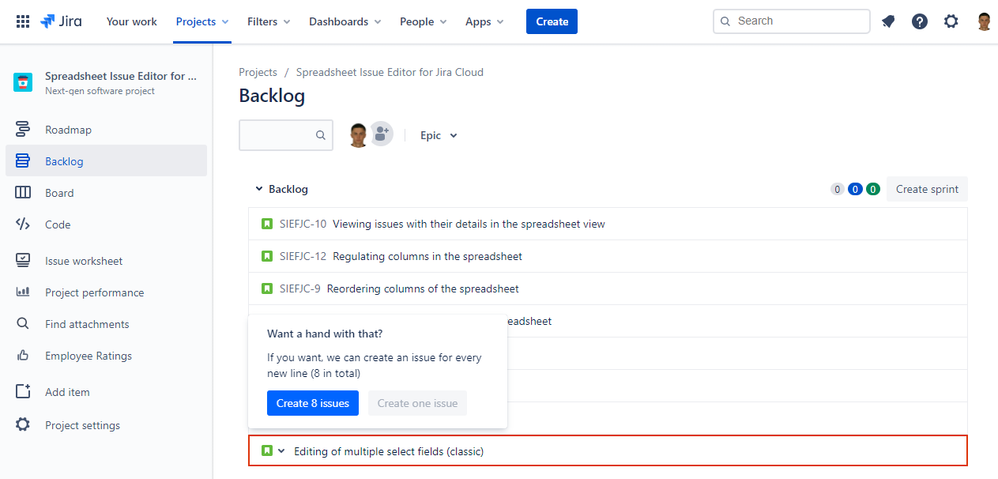The height and width of the screenshot is (479, 998).
Task: Open the Dashboards menu
Action: click(345, 22)
